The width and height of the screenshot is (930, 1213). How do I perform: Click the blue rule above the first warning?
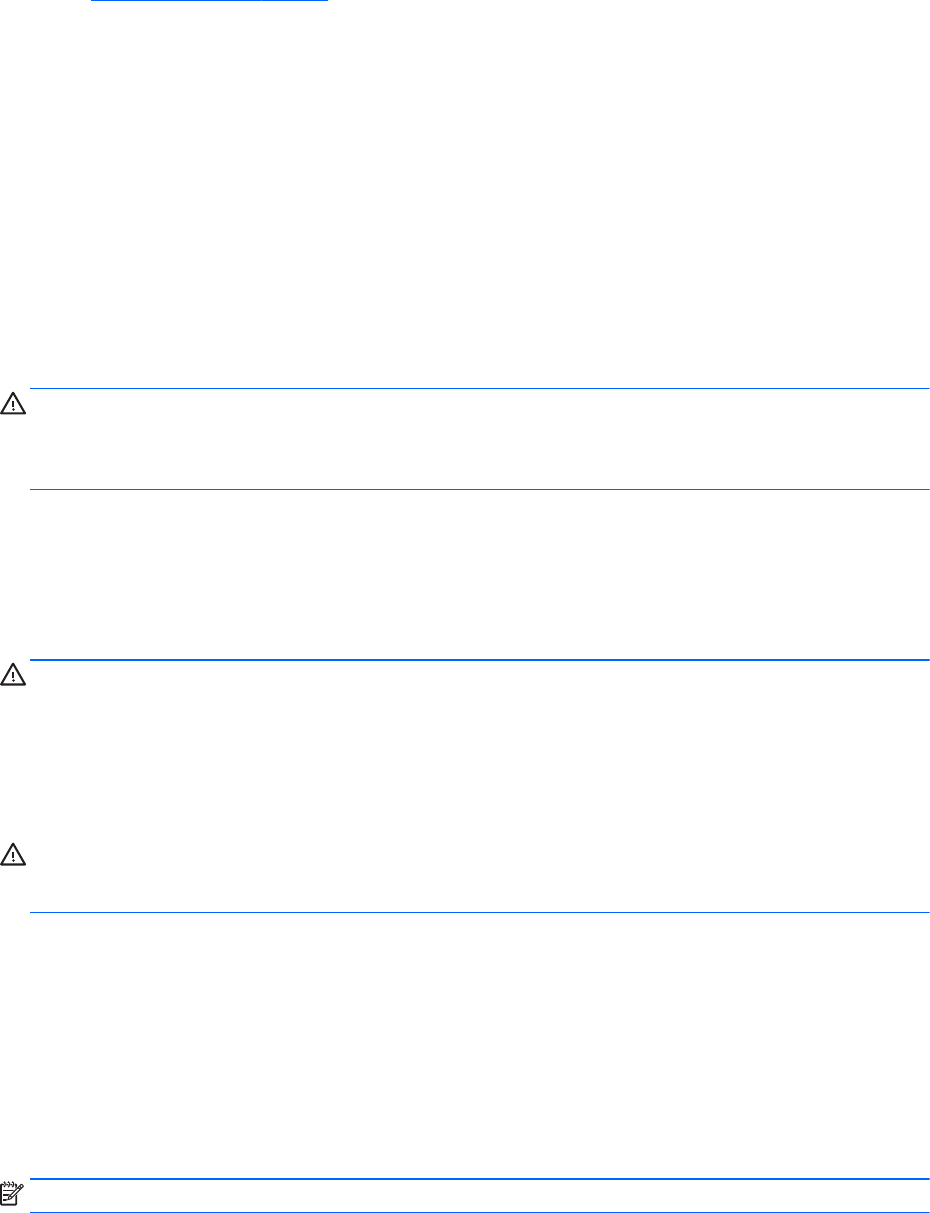(x=479, y=388)
